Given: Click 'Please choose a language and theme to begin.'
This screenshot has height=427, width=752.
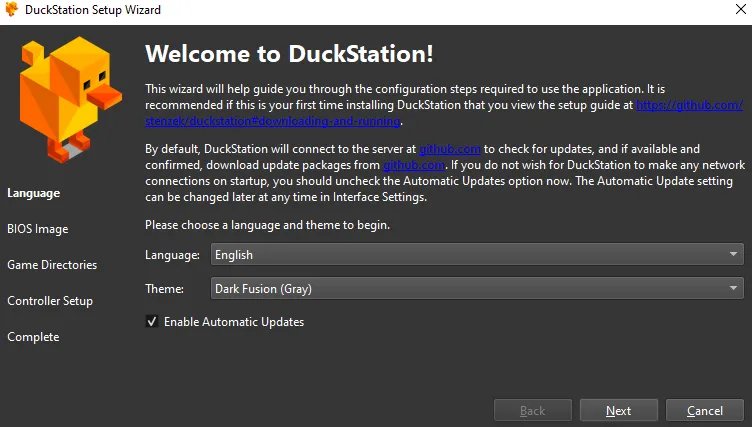Looking at the screenshot, I should pos(268,225).
